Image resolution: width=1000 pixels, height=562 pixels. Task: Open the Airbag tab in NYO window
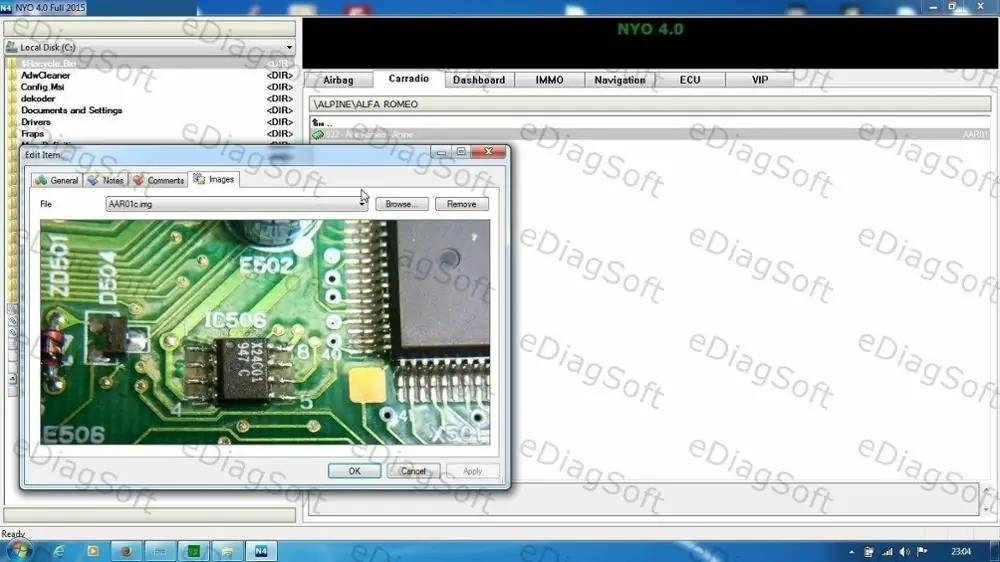[338, 80]
